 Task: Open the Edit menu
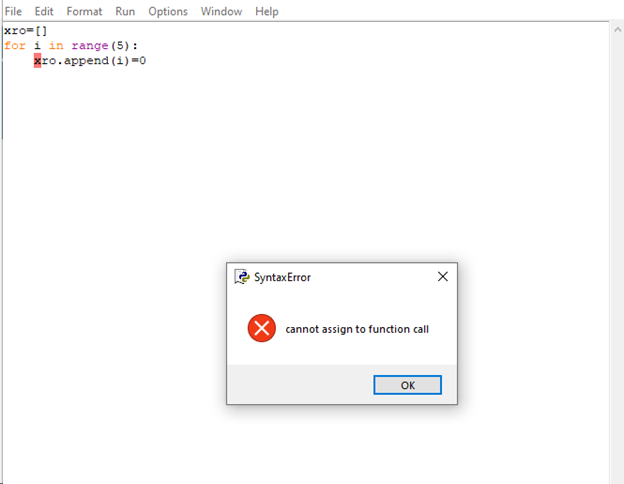pyautogui.click(x=44, y=11)
